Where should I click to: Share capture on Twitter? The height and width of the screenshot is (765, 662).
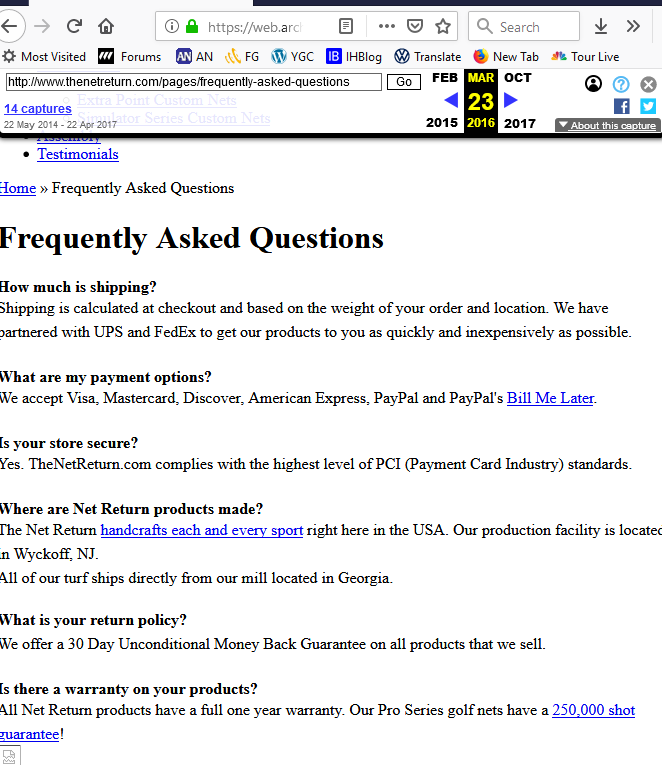click(648, 106)
